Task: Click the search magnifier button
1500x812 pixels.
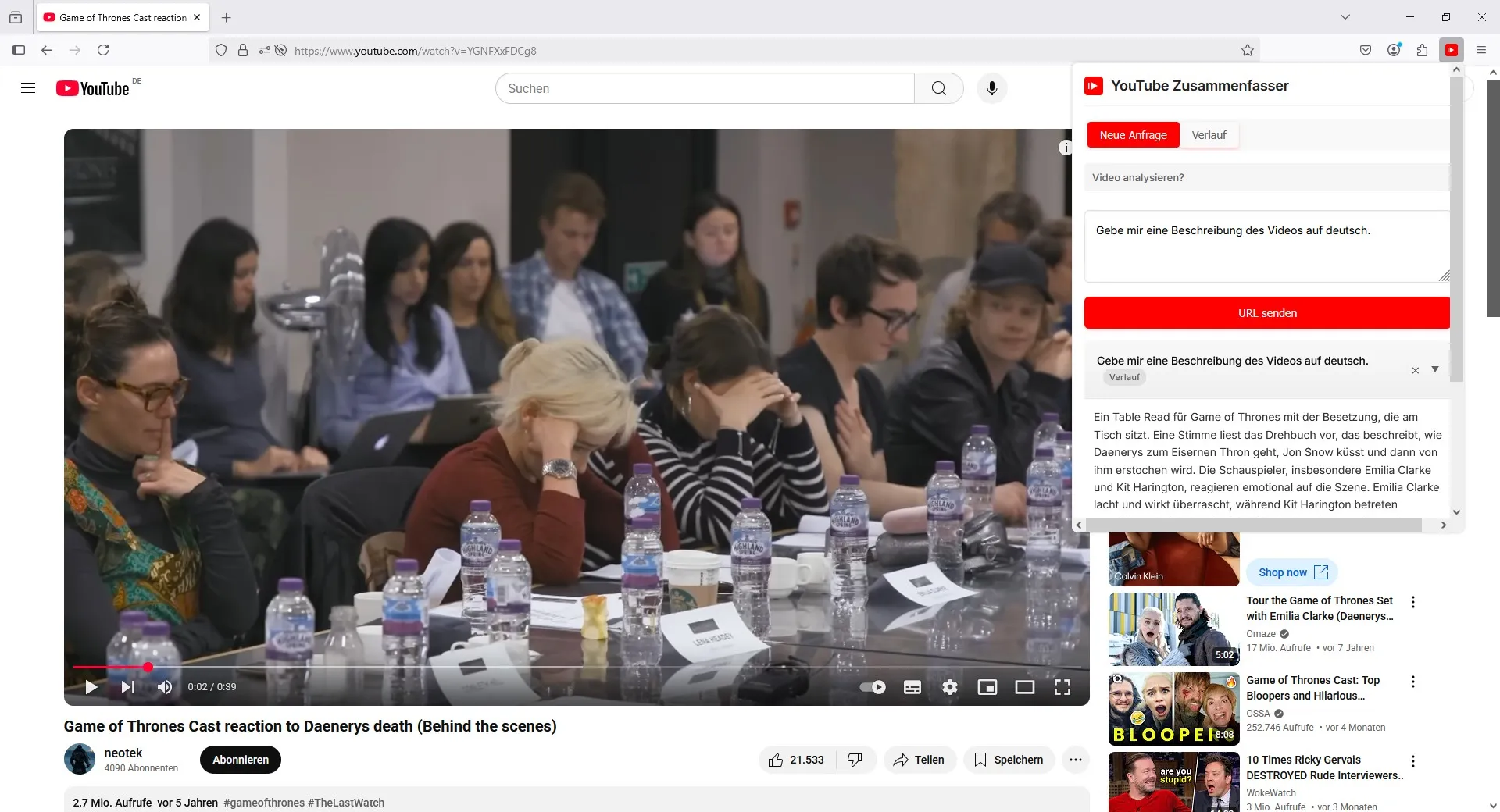Action: click(939, 88)
